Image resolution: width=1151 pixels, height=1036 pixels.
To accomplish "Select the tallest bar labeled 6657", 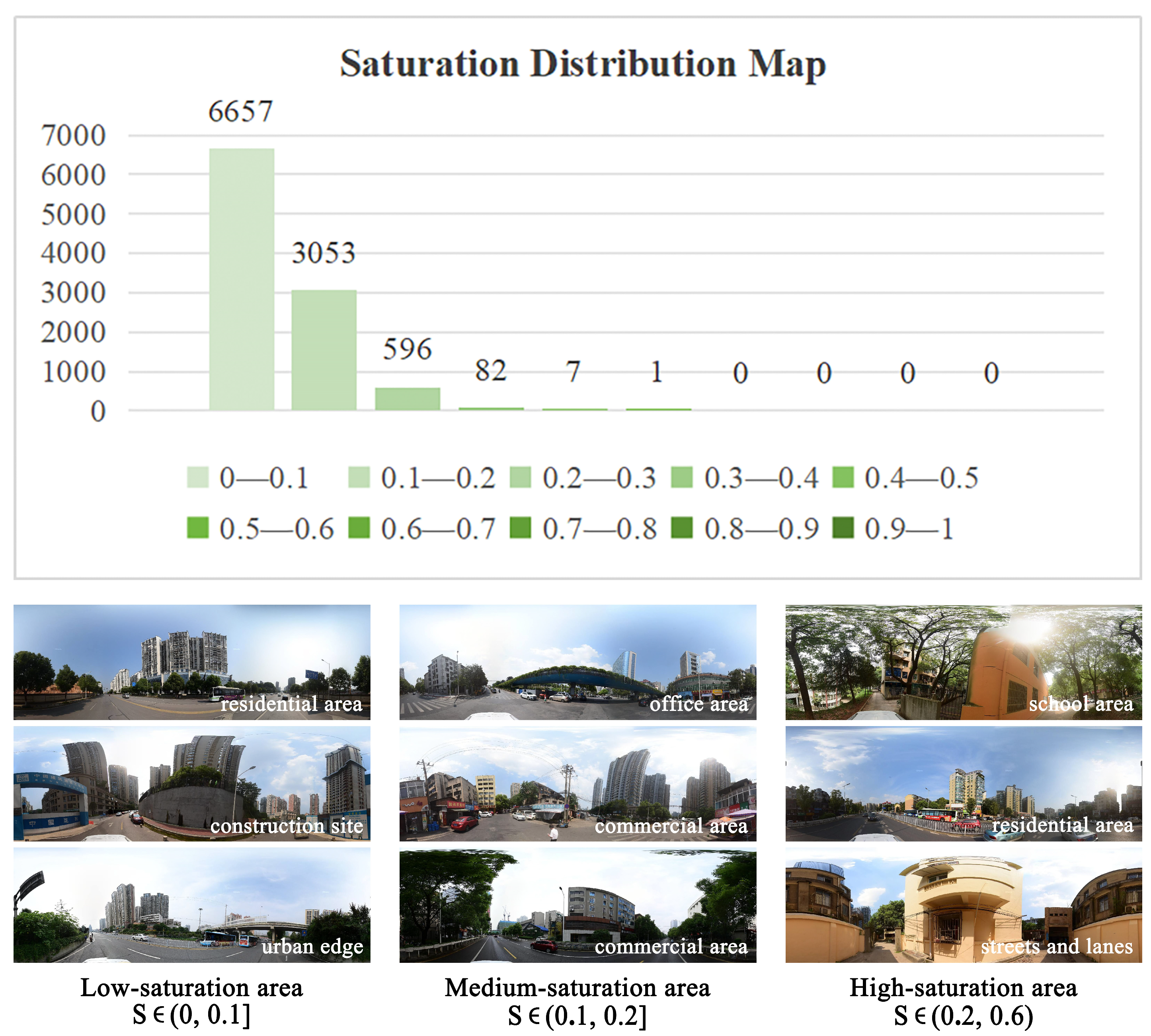I will point(242,279).
